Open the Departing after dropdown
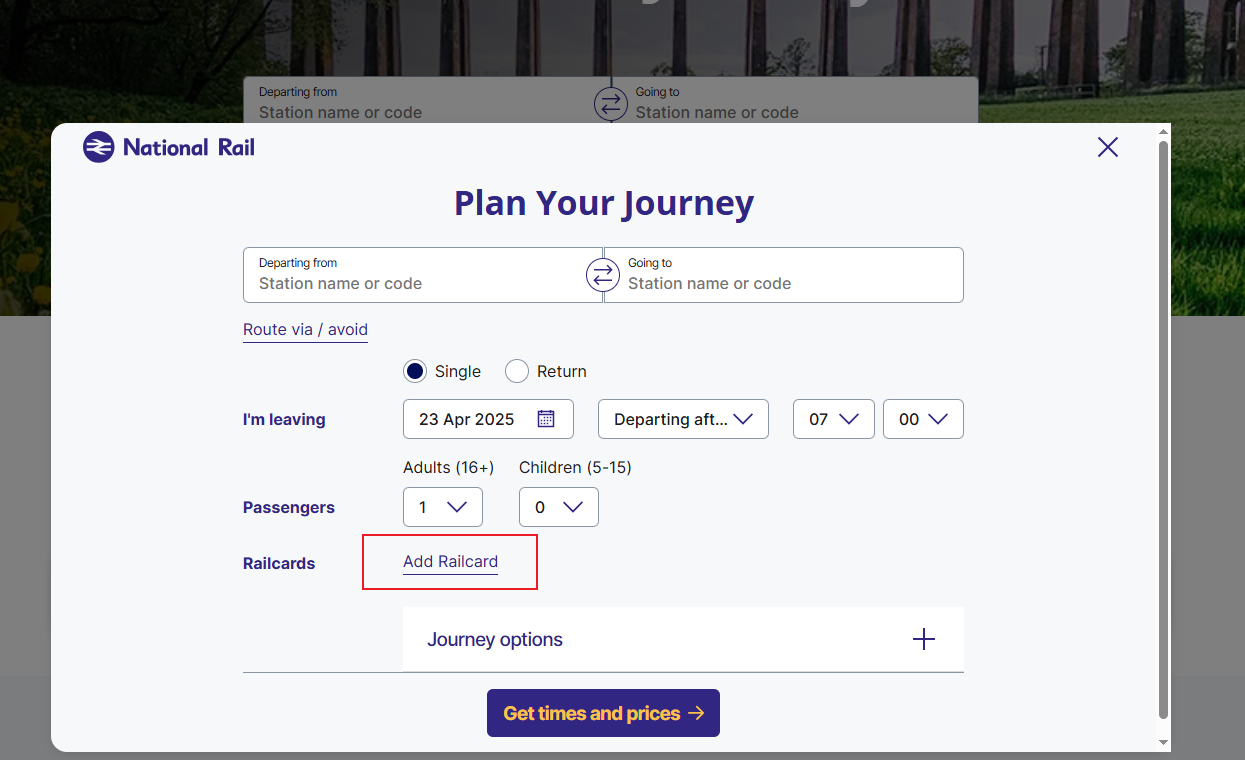 pyautogui.click(x=683, y=419)
